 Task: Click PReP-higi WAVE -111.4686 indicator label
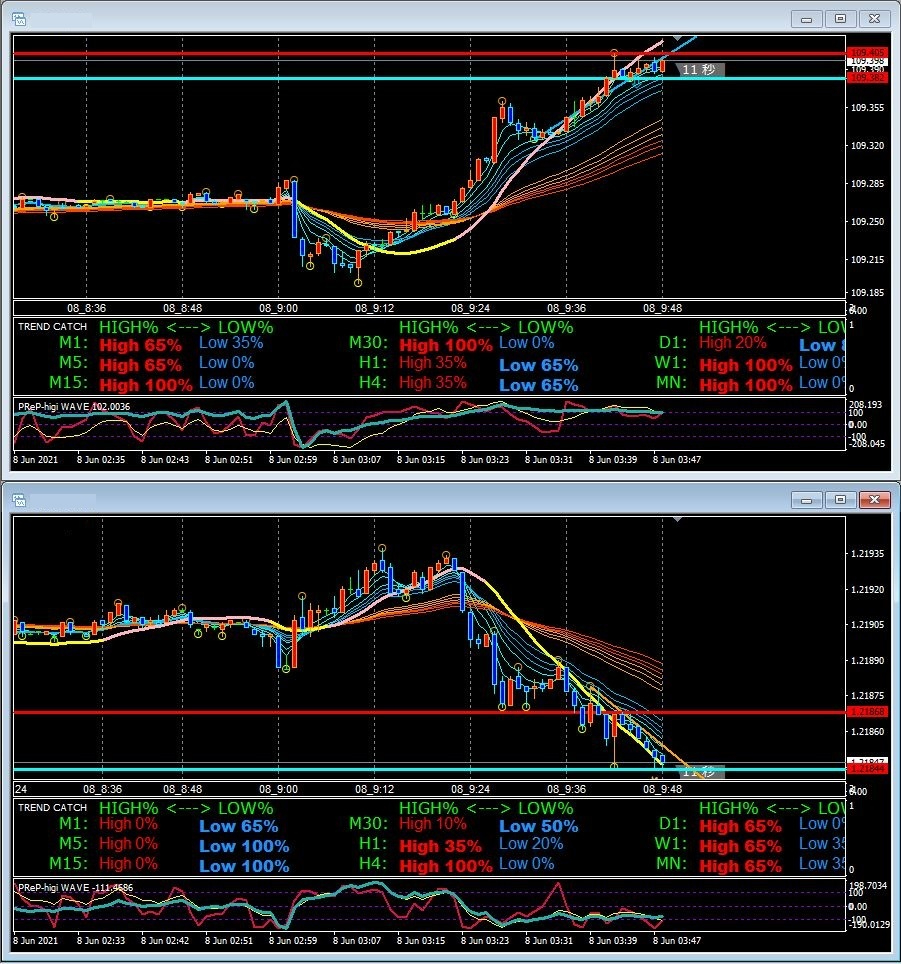pyautogui.click(x=76, y=888)
